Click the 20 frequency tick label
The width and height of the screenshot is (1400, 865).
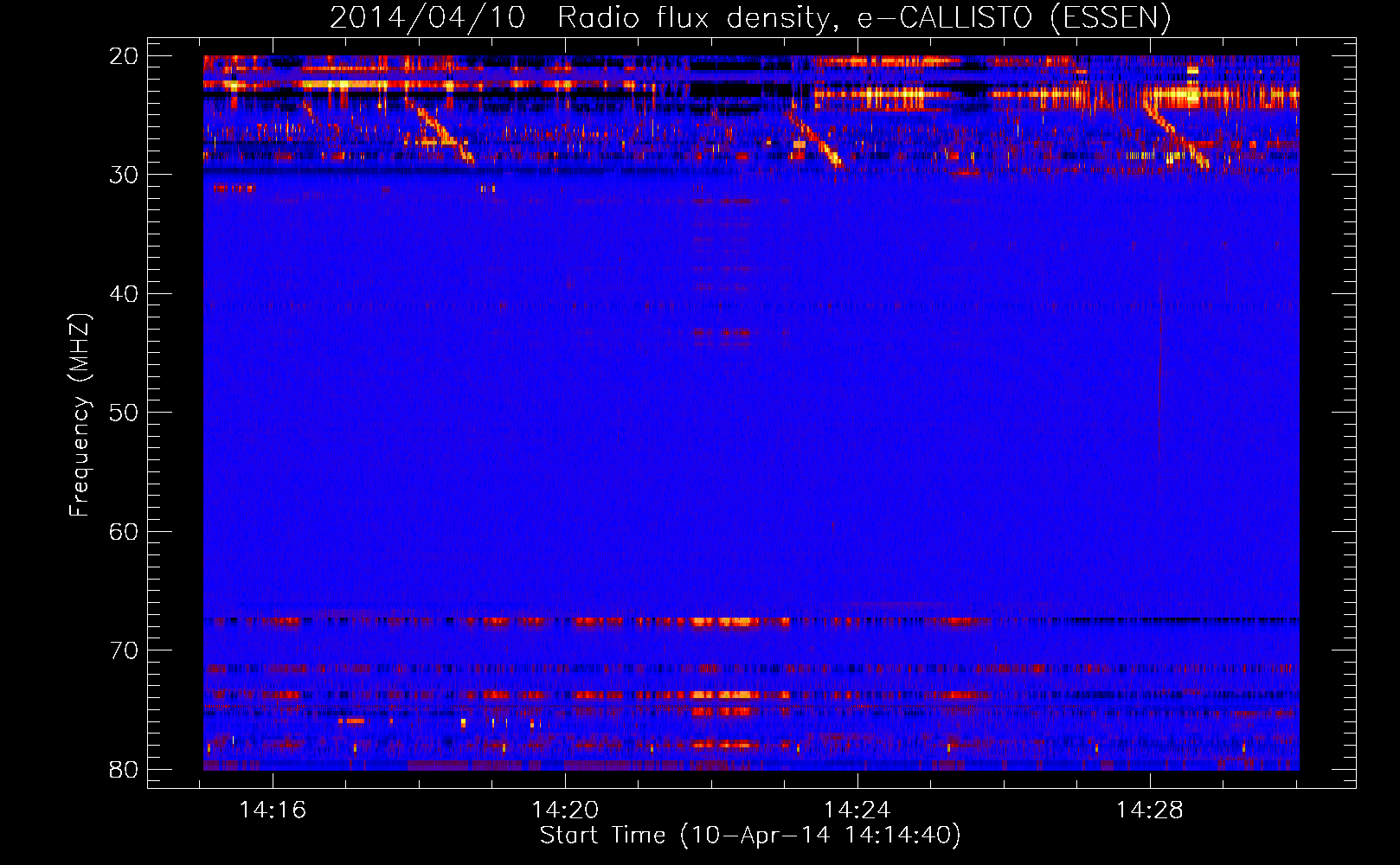[x=124, y=56]
